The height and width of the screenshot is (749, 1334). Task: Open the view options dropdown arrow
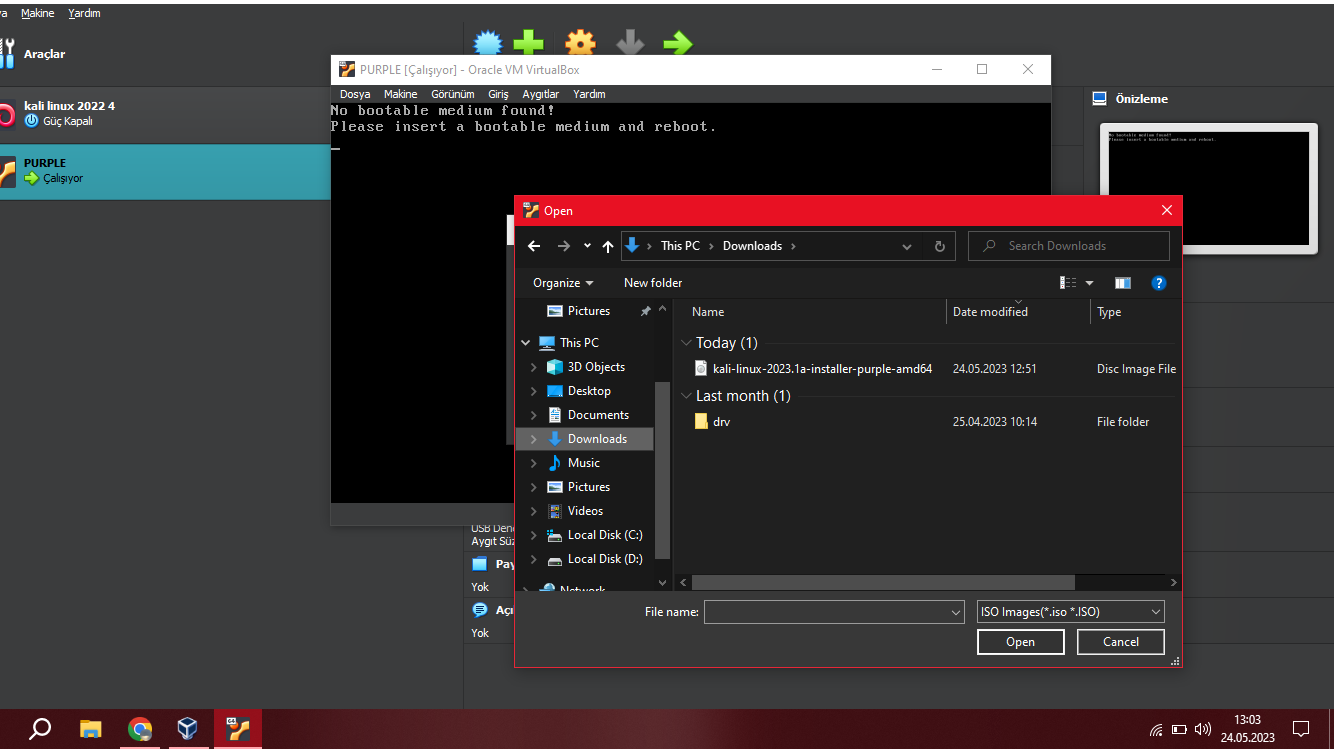[x=1090, y=283]
